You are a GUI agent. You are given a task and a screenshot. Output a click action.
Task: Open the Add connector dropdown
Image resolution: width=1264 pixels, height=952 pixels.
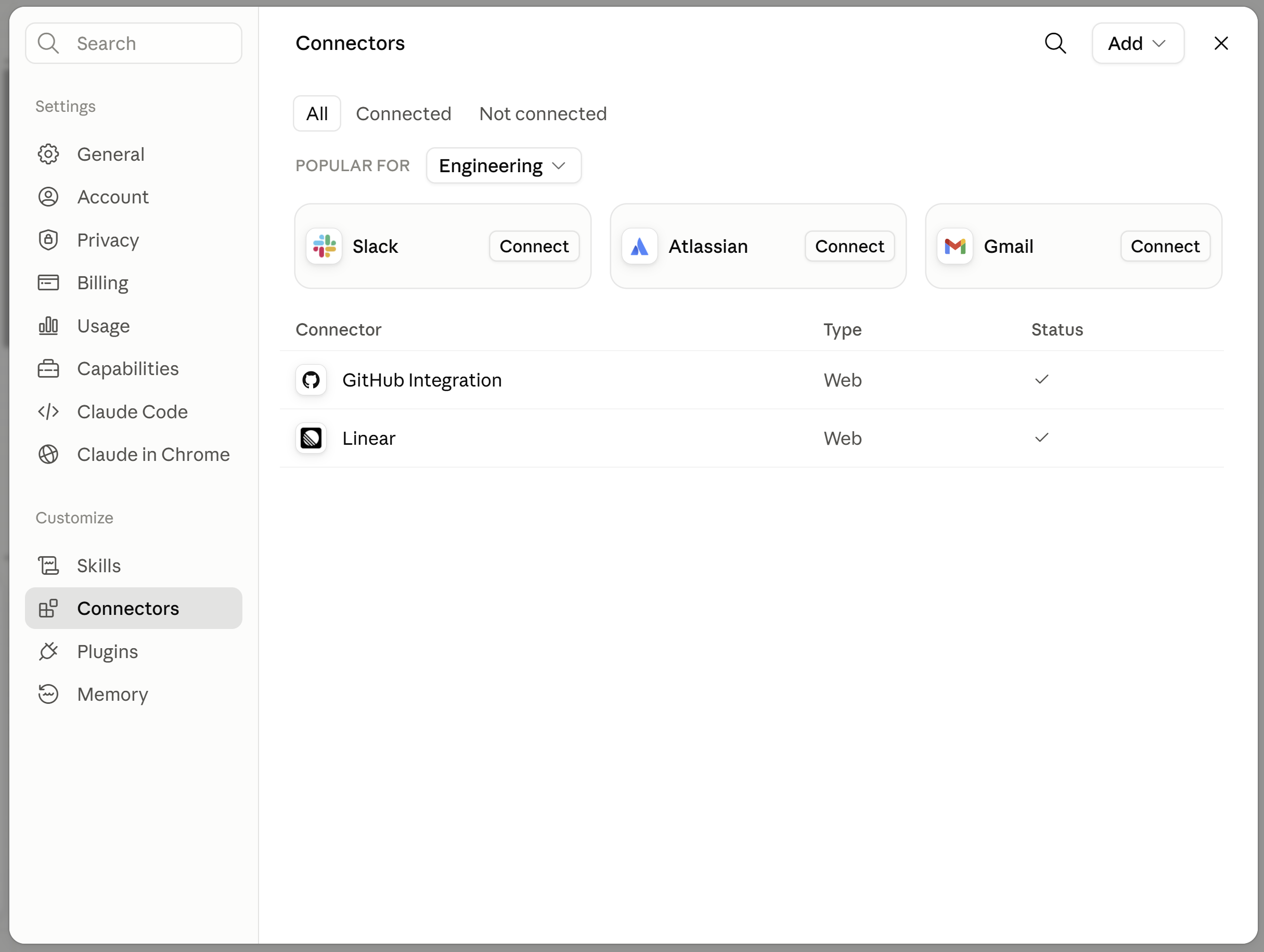(1138, 43)
